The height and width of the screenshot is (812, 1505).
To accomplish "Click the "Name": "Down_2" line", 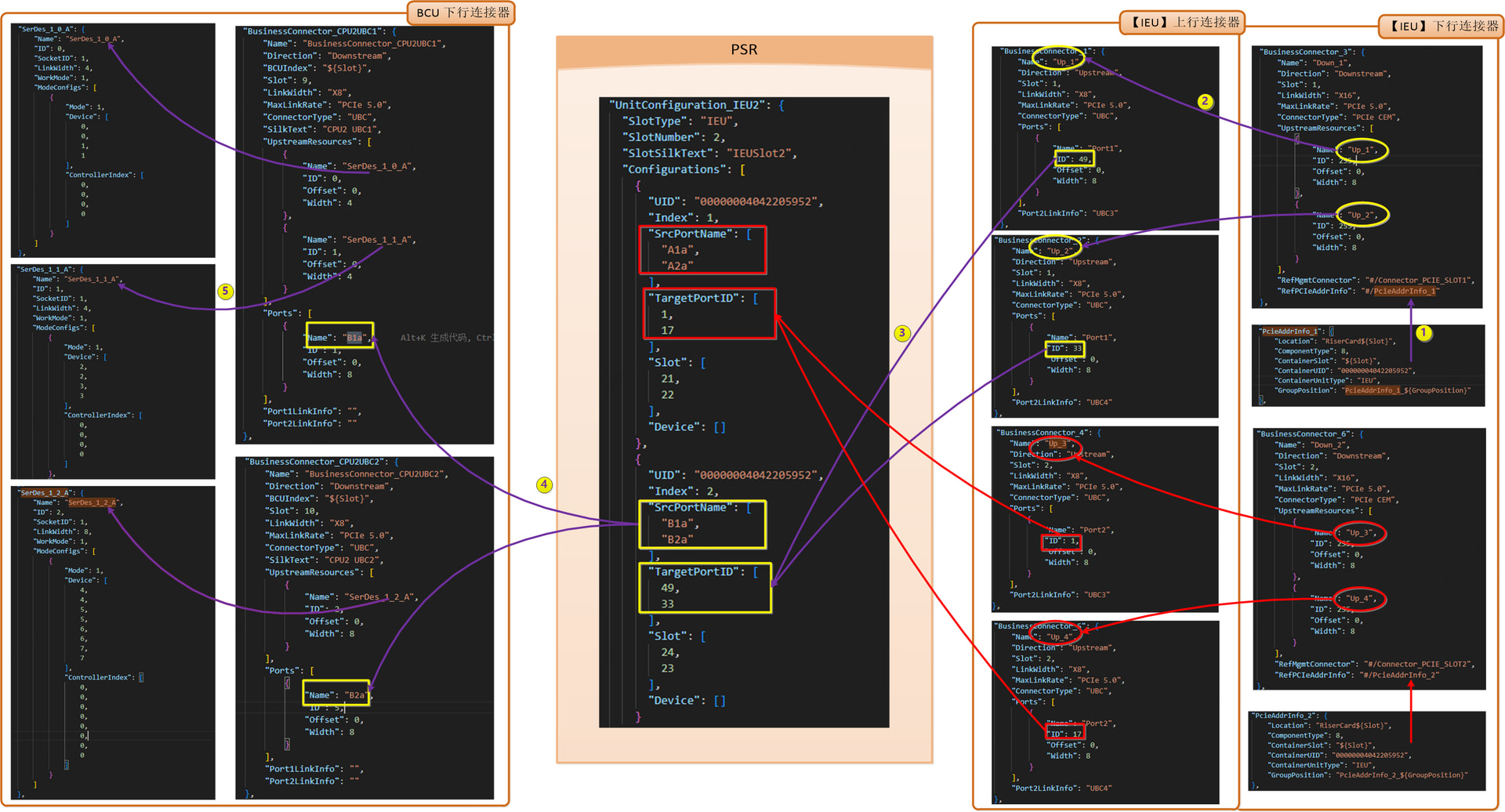I will point(1312,444).
